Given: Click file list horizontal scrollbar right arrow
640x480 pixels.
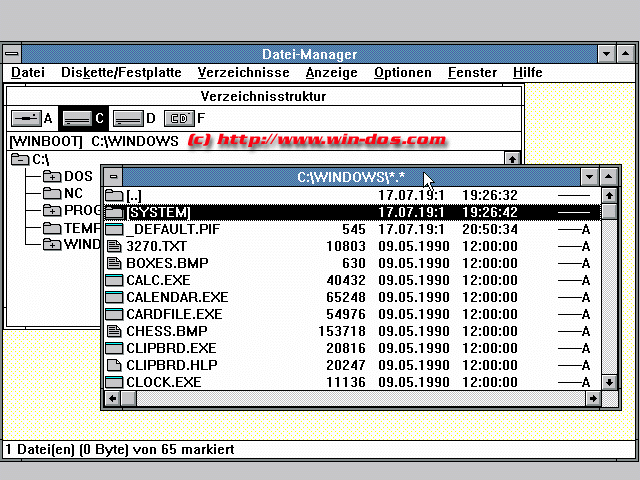Looking at the screenshot, I should click(594, 399).
